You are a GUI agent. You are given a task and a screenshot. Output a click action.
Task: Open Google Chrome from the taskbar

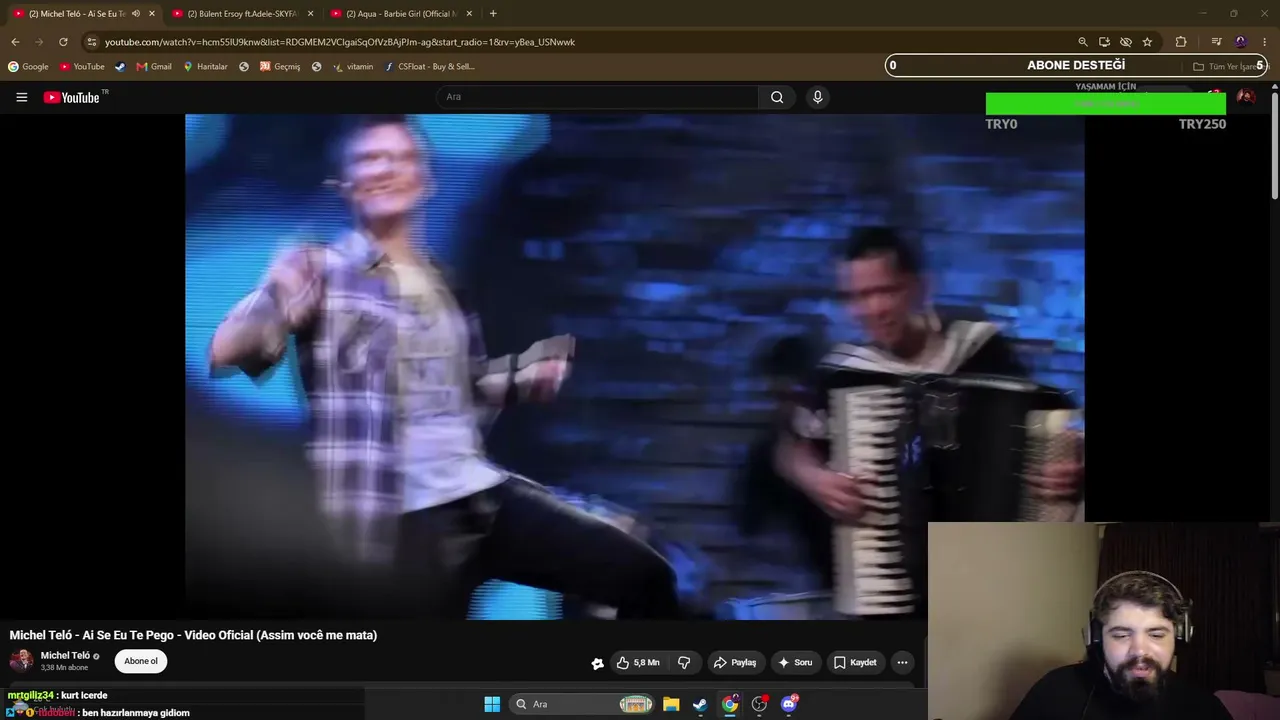click(730, 704)
